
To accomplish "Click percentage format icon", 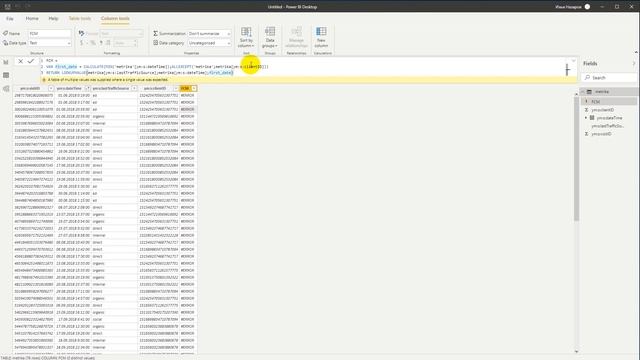I will point(93,43).
